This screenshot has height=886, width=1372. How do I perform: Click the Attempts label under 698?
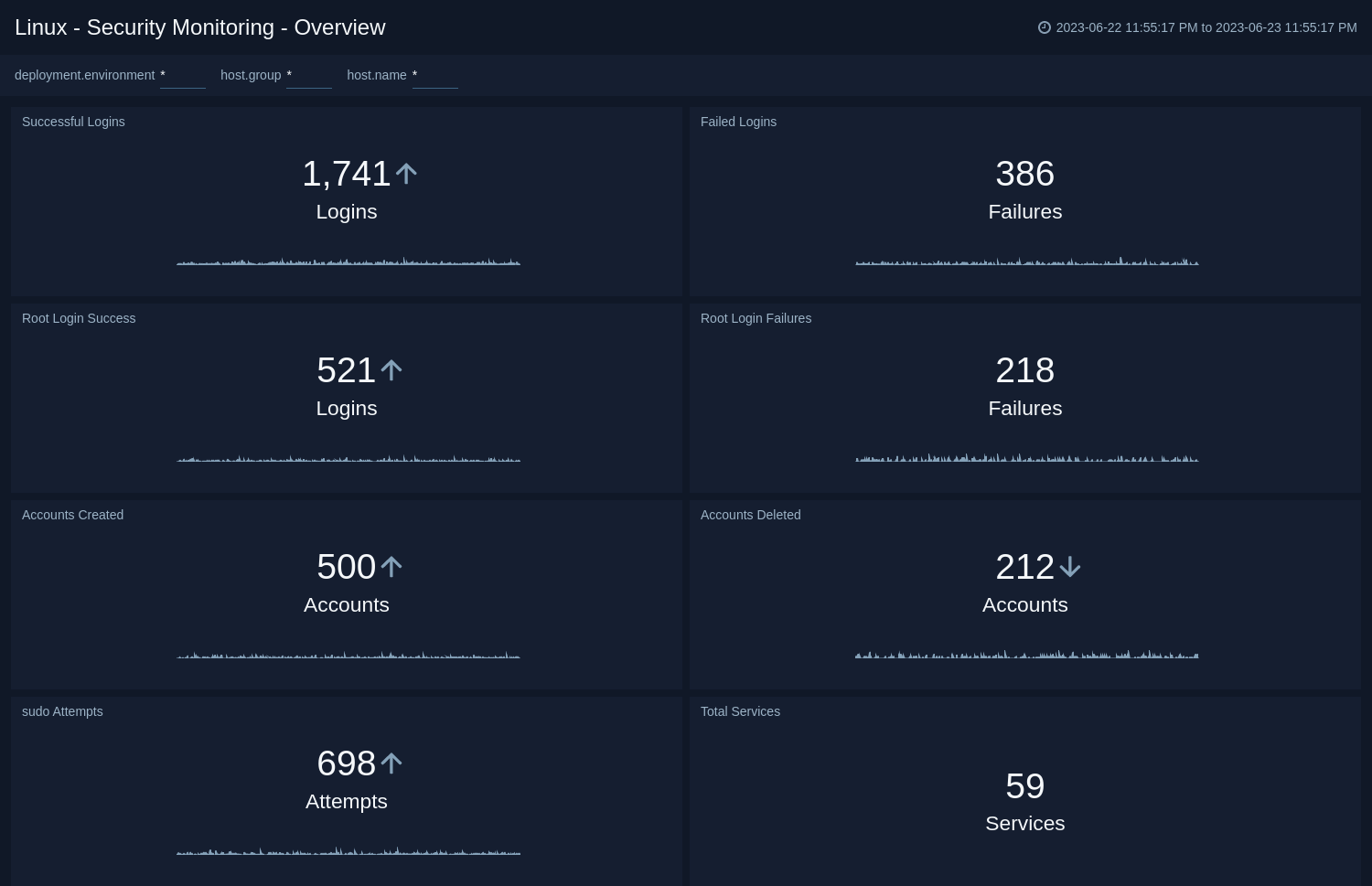pos(347,801)
